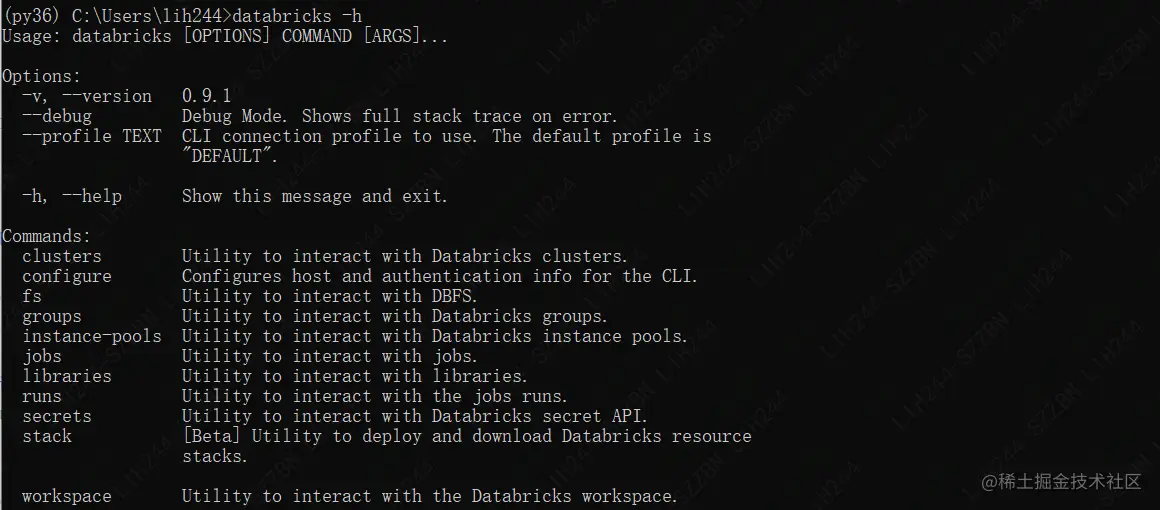The image size is (1160, 510).
Task: Click the 'runs' command name
Action: tap(42, 396)
